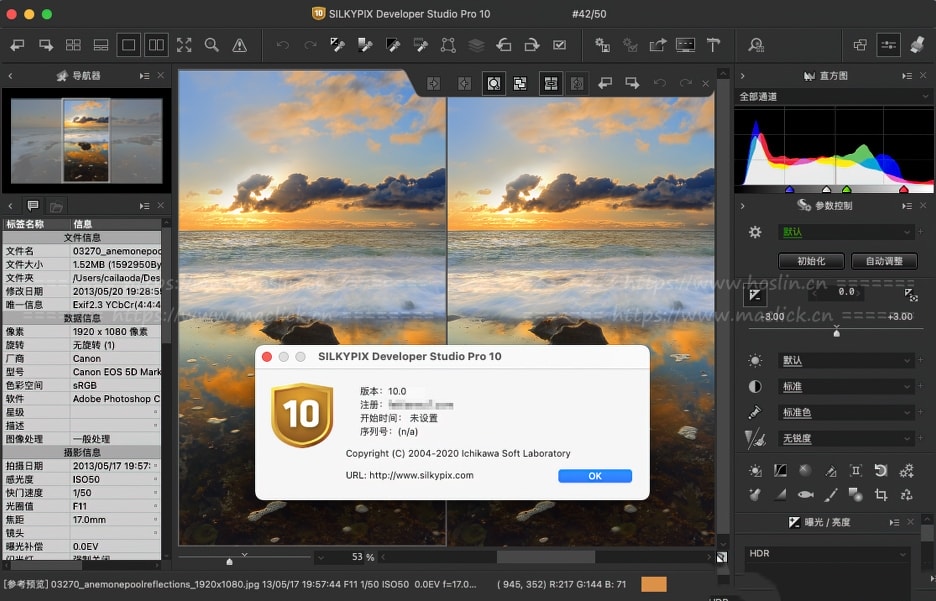Click the 初始化 button
This screenshot has height=601, width=936.
tap(811, 261)
